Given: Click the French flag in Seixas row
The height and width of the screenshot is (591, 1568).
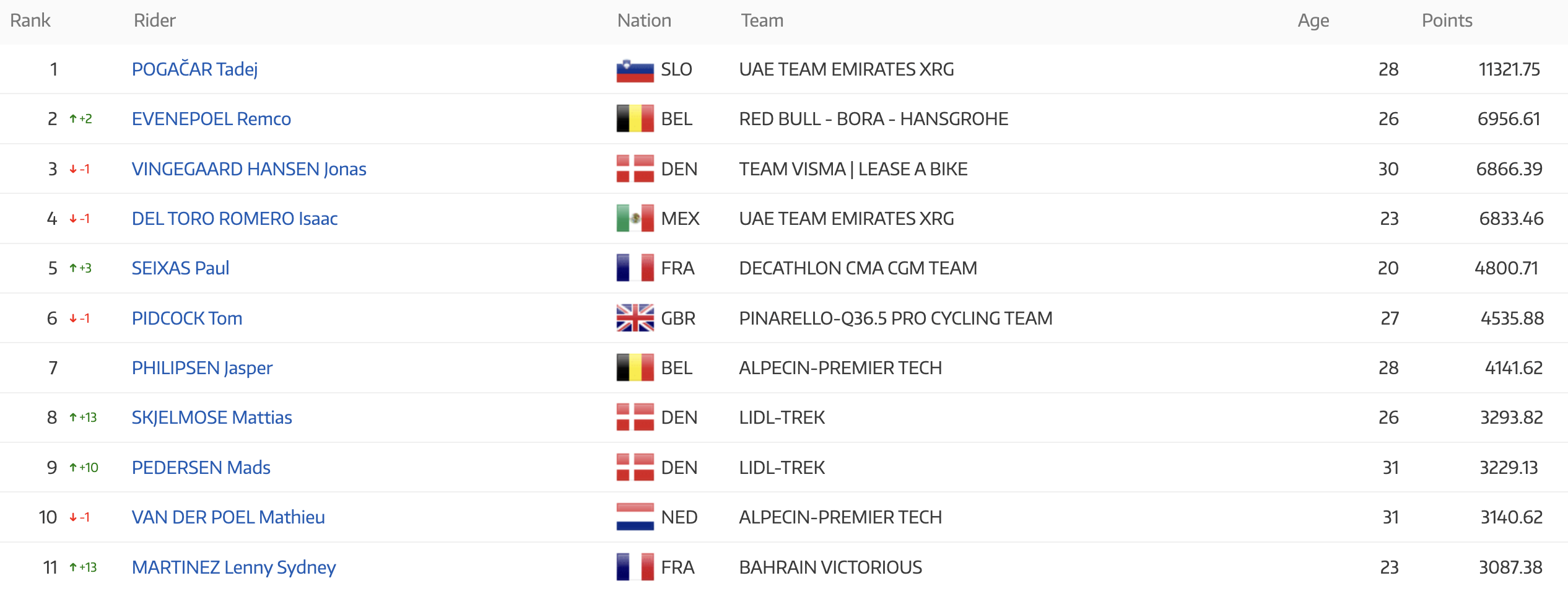Looking at the screenshot, I should 635,268.
